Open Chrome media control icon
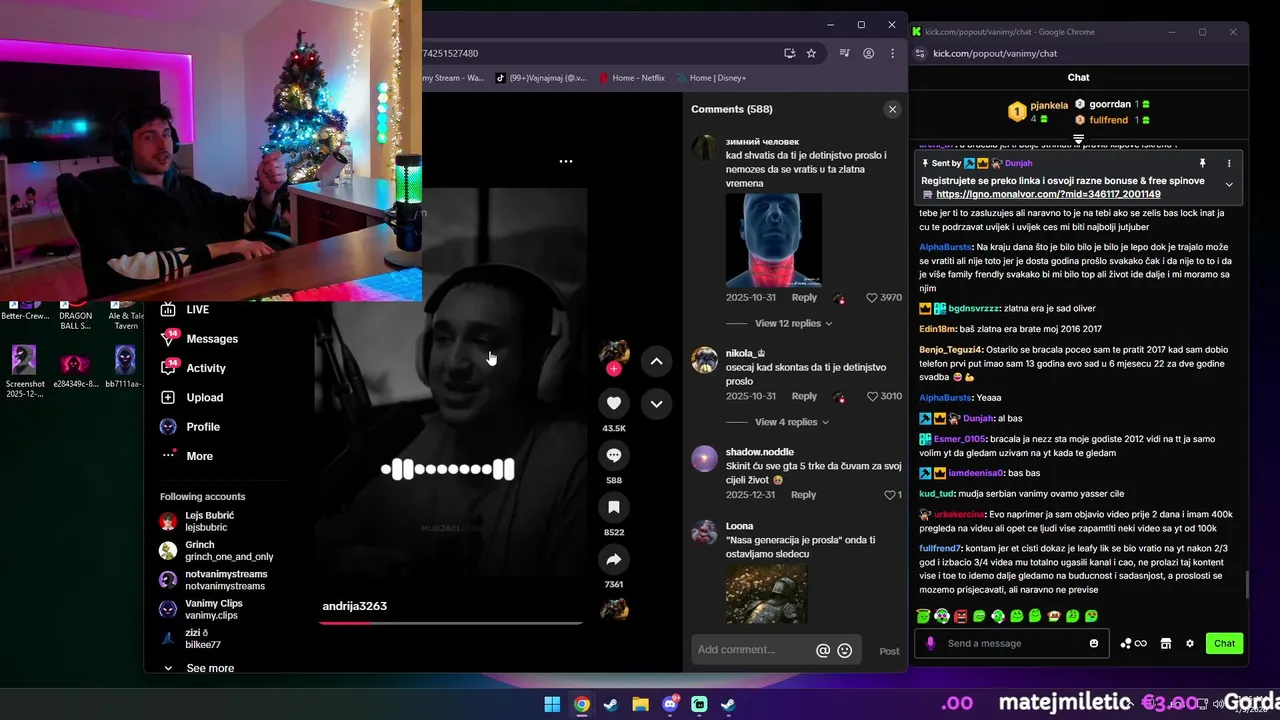Image resolution: width=1280 pixels, height=720 pixels. click(845, 53)
